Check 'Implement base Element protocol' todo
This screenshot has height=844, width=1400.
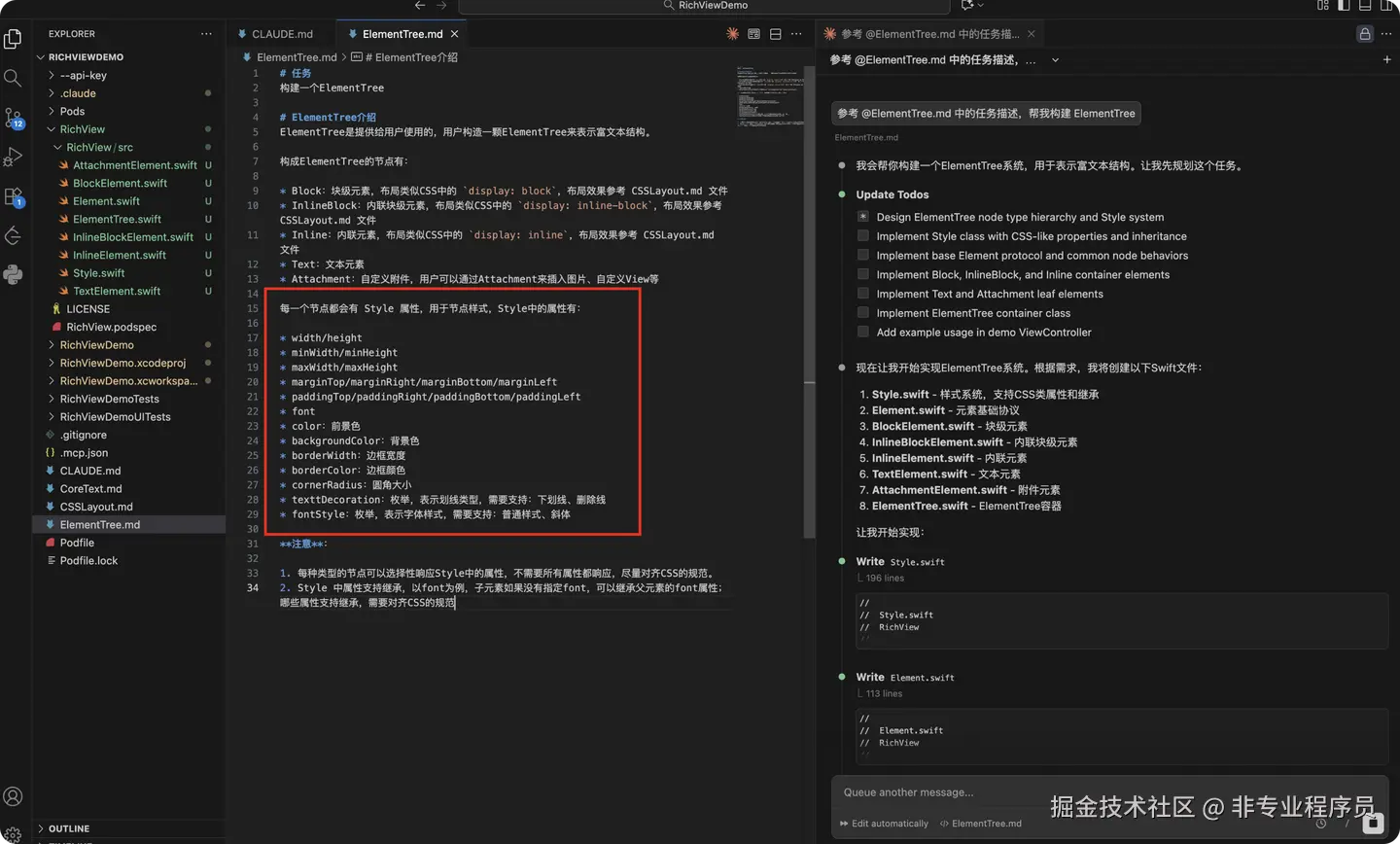(x=863, y=255)
